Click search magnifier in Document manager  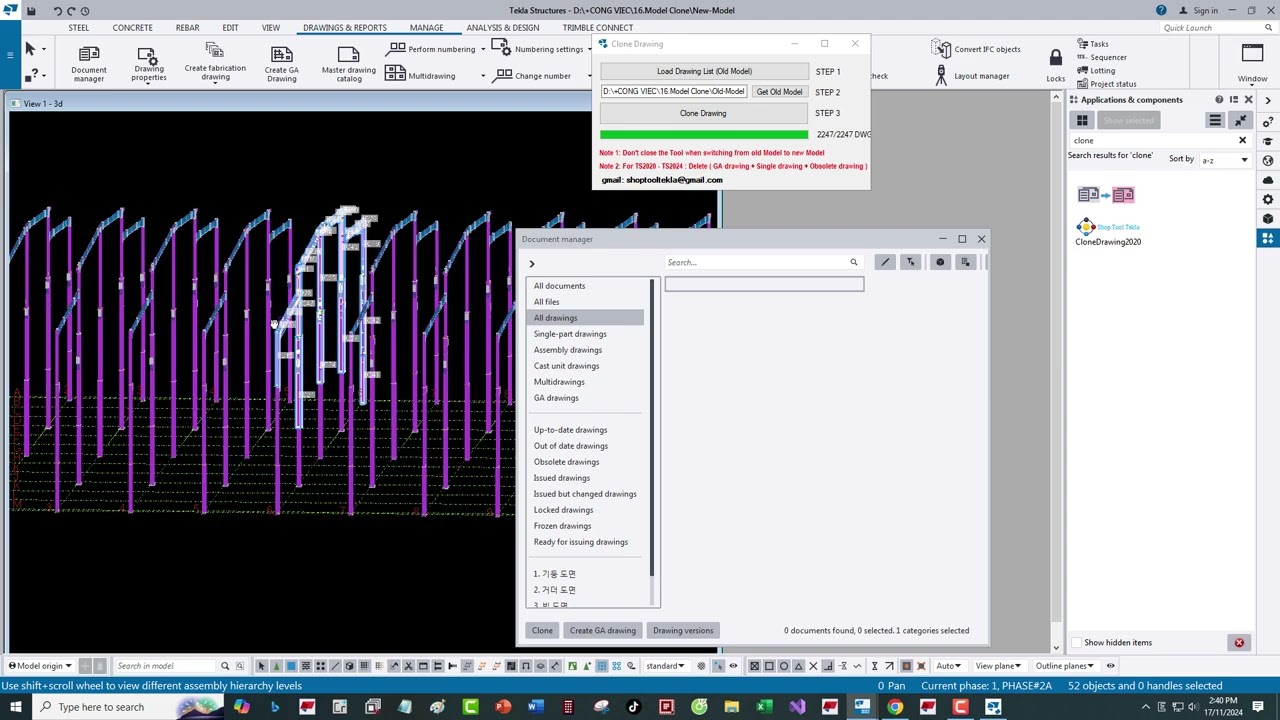pos(854,262)
